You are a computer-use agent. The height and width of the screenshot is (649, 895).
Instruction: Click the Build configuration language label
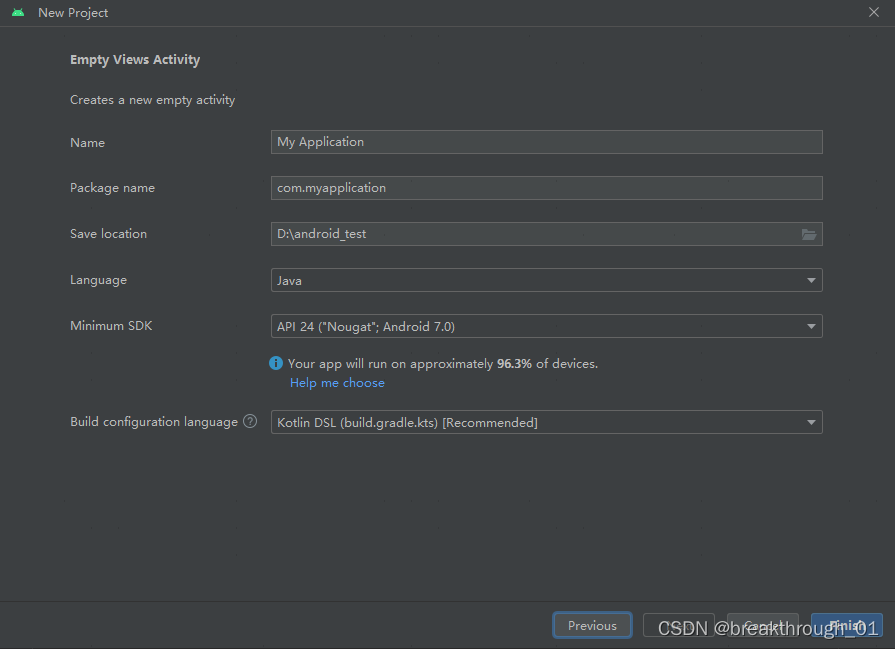154,422
